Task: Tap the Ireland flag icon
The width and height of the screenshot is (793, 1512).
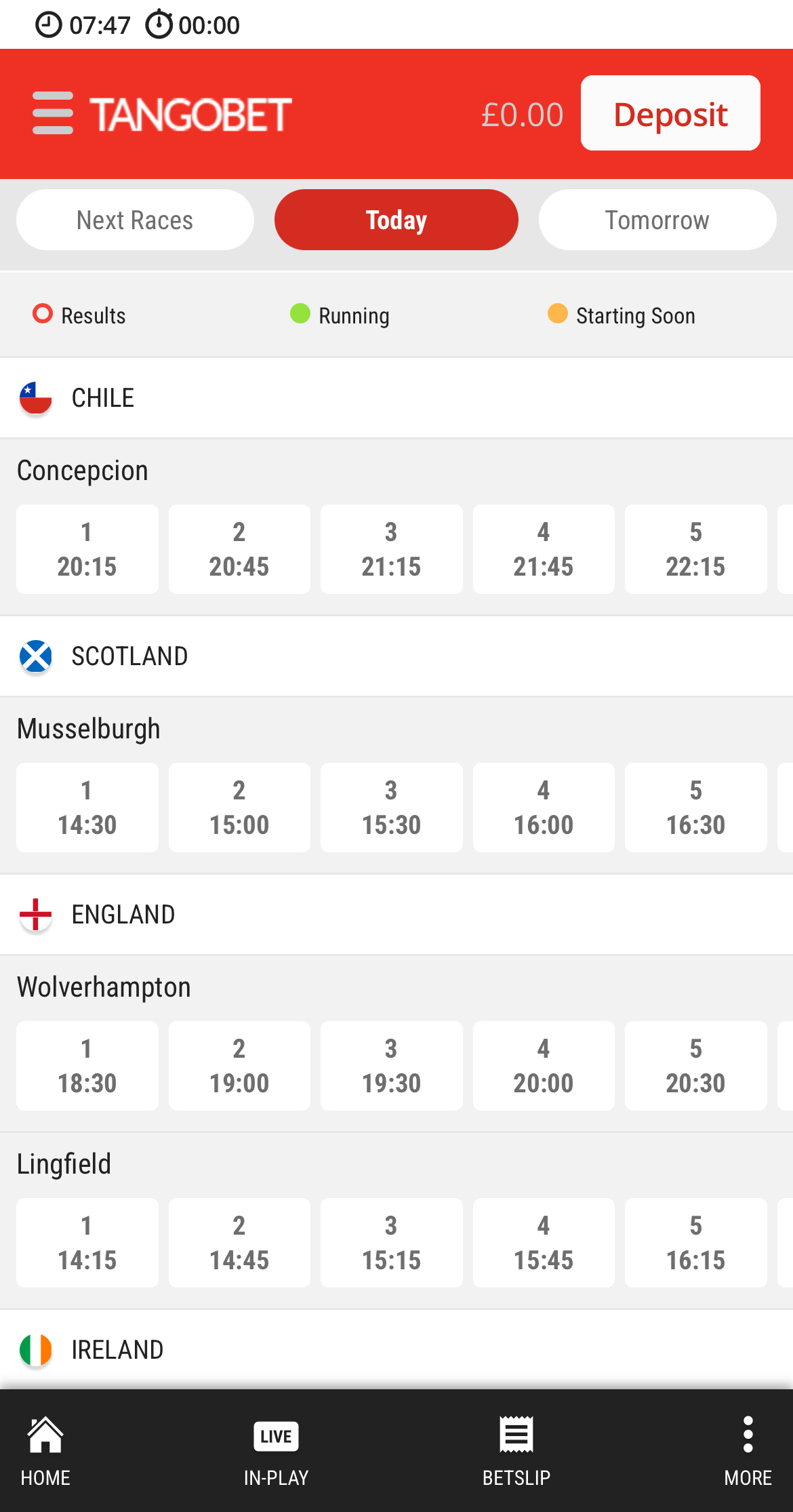Action: point(36,1350)
